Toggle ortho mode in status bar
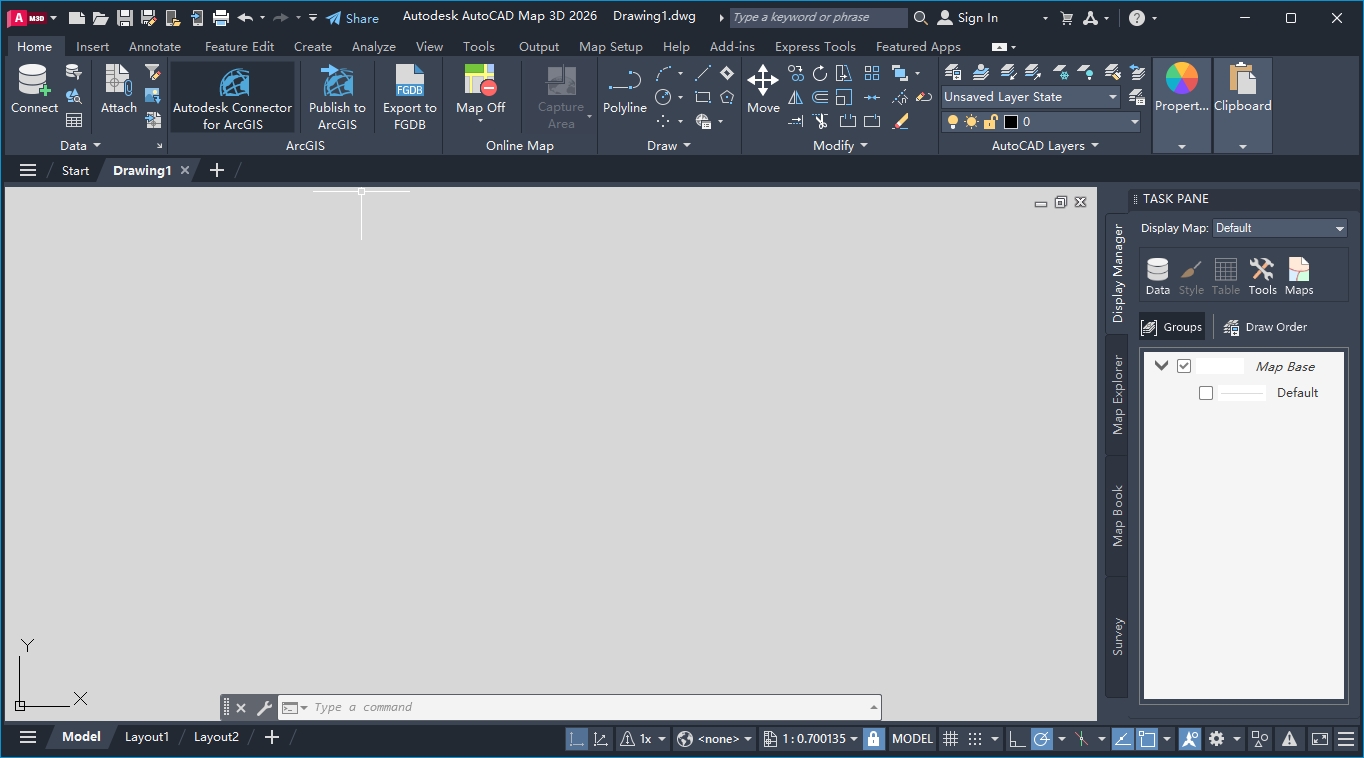 pos(1017,739)
